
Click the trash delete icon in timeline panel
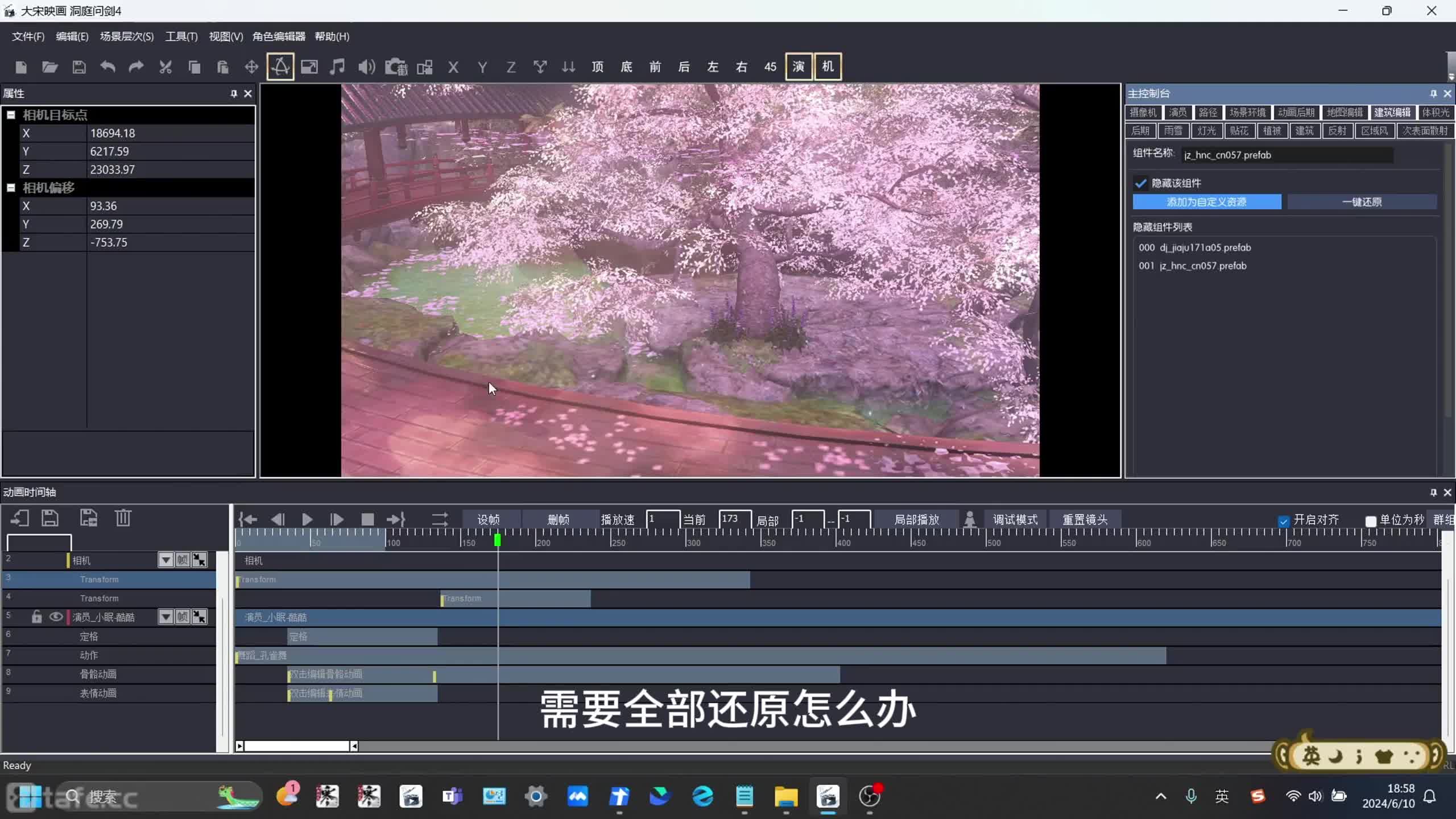click(x=123, y=518)
